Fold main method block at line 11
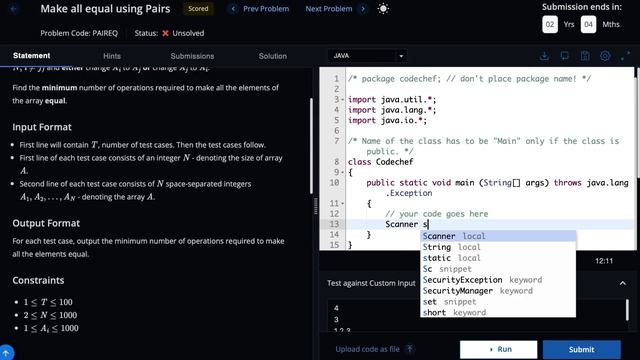 pyautogui.click(x=342, y=203)
